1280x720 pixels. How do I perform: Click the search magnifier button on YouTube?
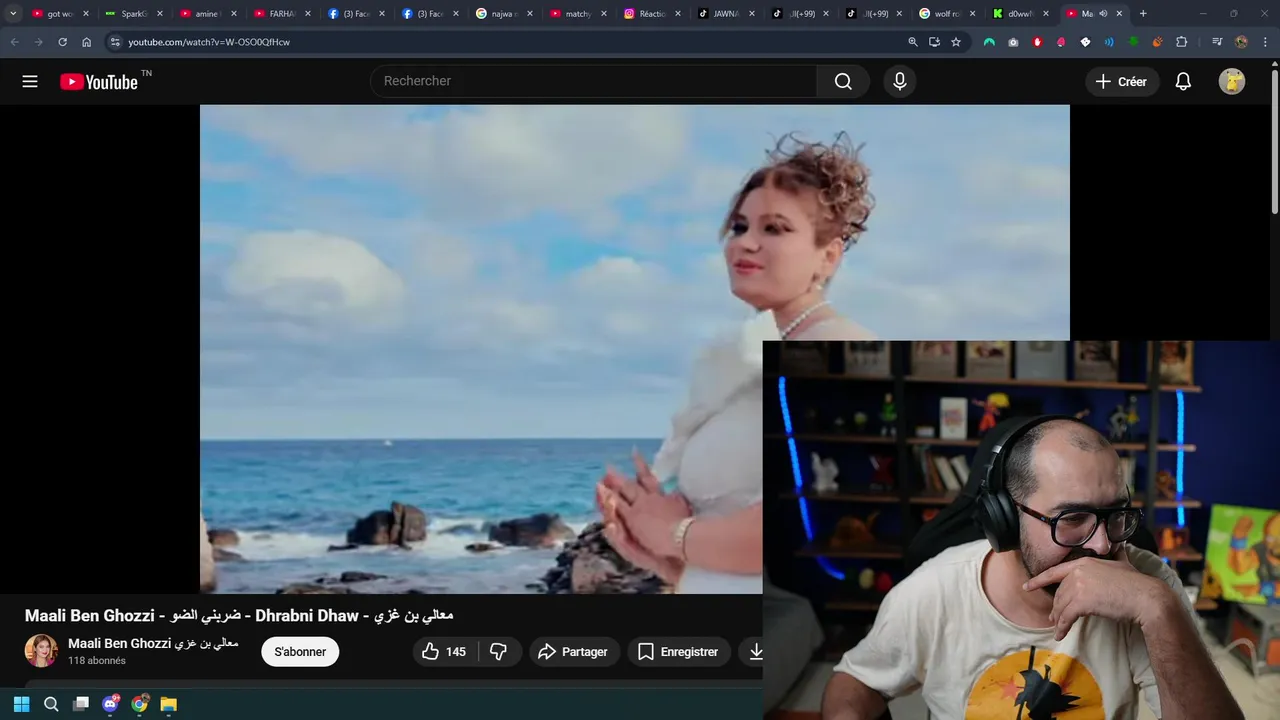coord(843,81)
